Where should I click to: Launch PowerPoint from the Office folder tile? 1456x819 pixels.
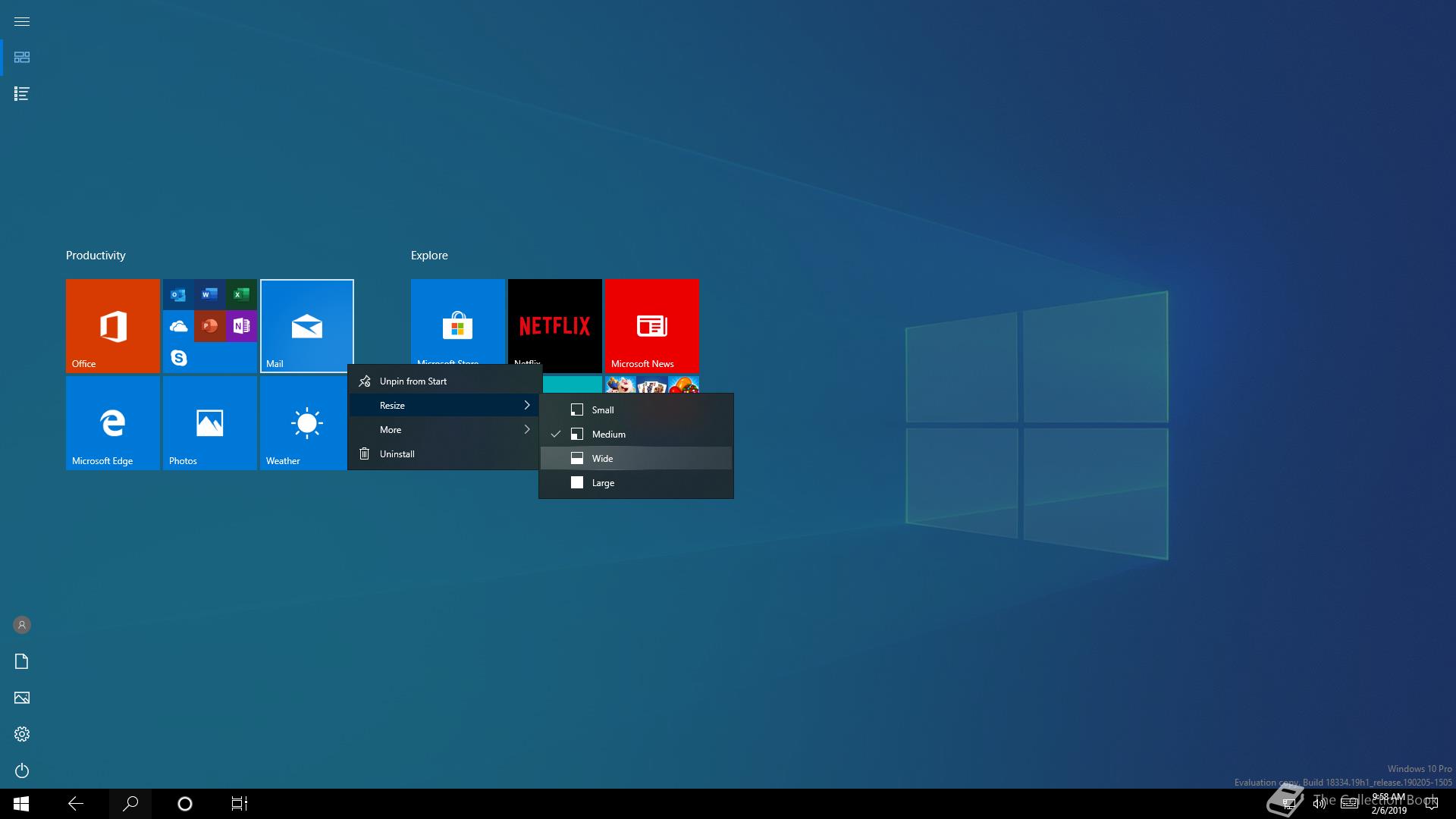coord(210,326)
